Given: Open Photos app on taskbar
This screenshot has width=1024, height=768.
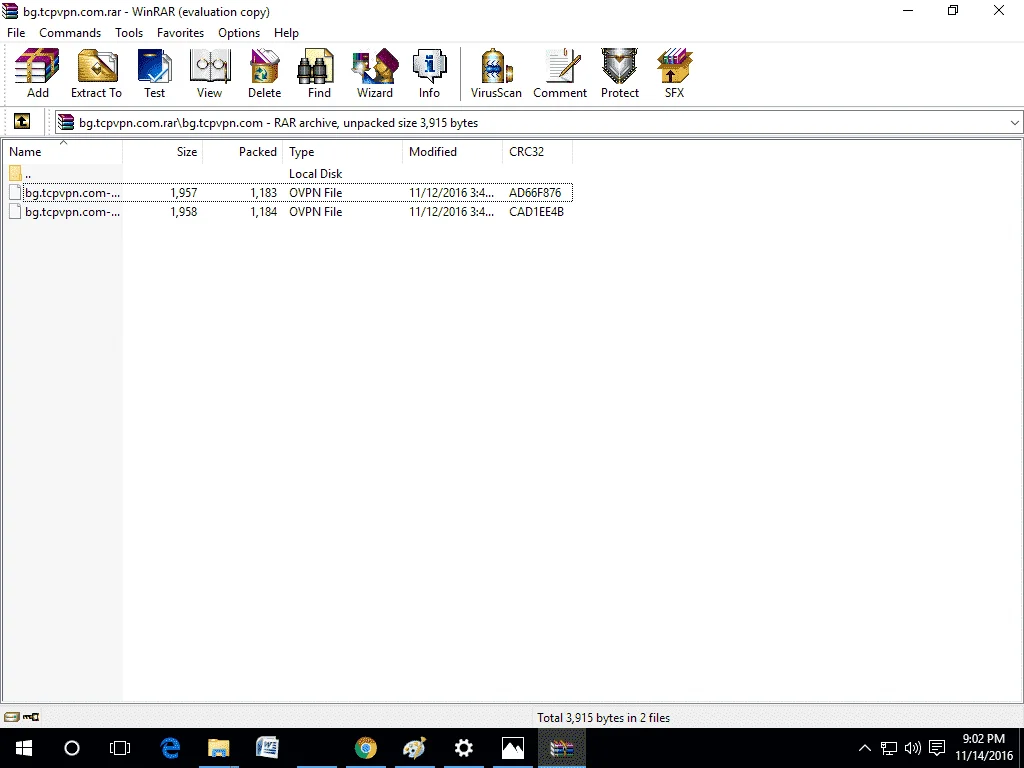Looking at the screenshot, I should pyautogui.click(x=513, y=748).
